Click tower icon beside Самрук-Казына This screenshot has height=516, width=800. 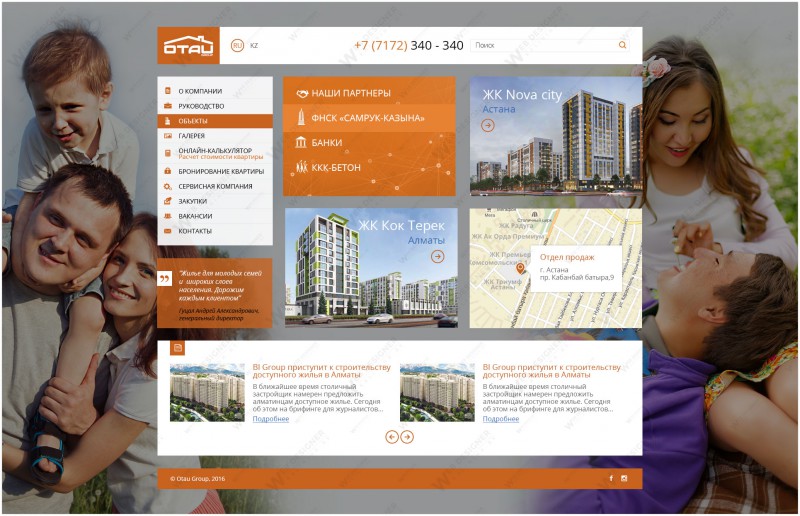301,117
